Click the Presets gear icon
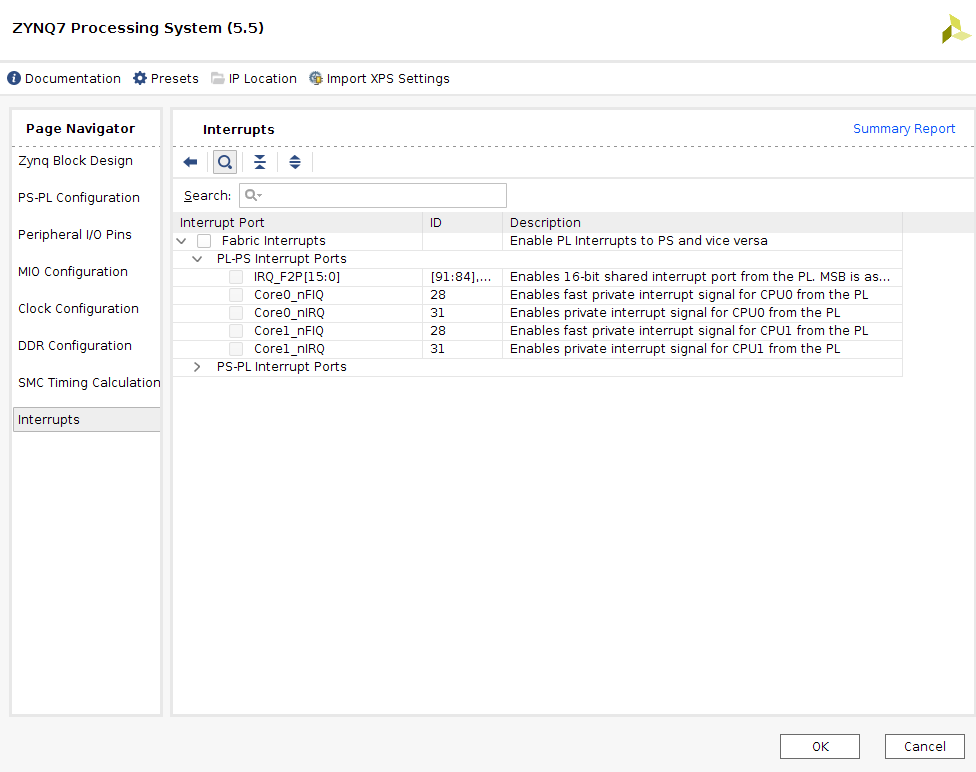The height and width of the screenshot is (772, 976). pos(140,78)
